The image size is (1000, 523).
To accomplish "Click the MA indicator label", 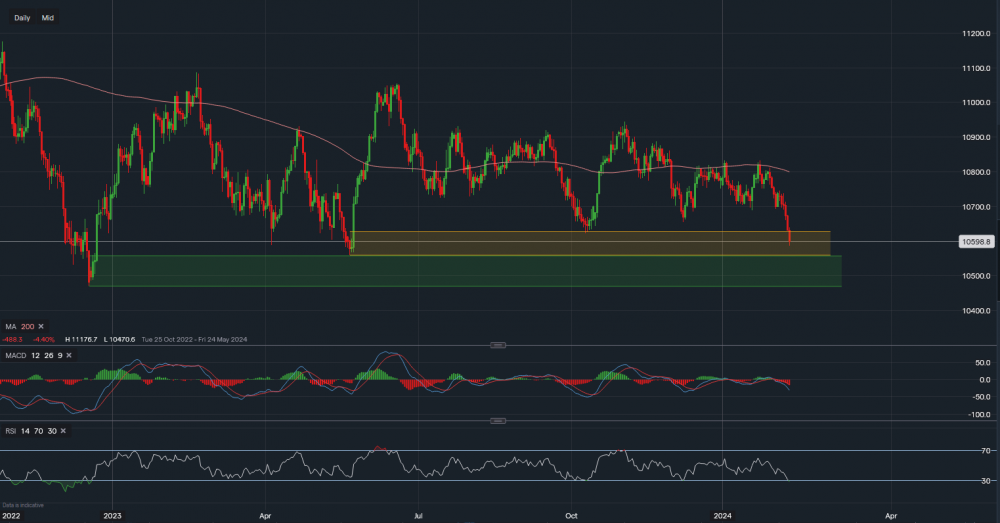I will click(10, 326).
